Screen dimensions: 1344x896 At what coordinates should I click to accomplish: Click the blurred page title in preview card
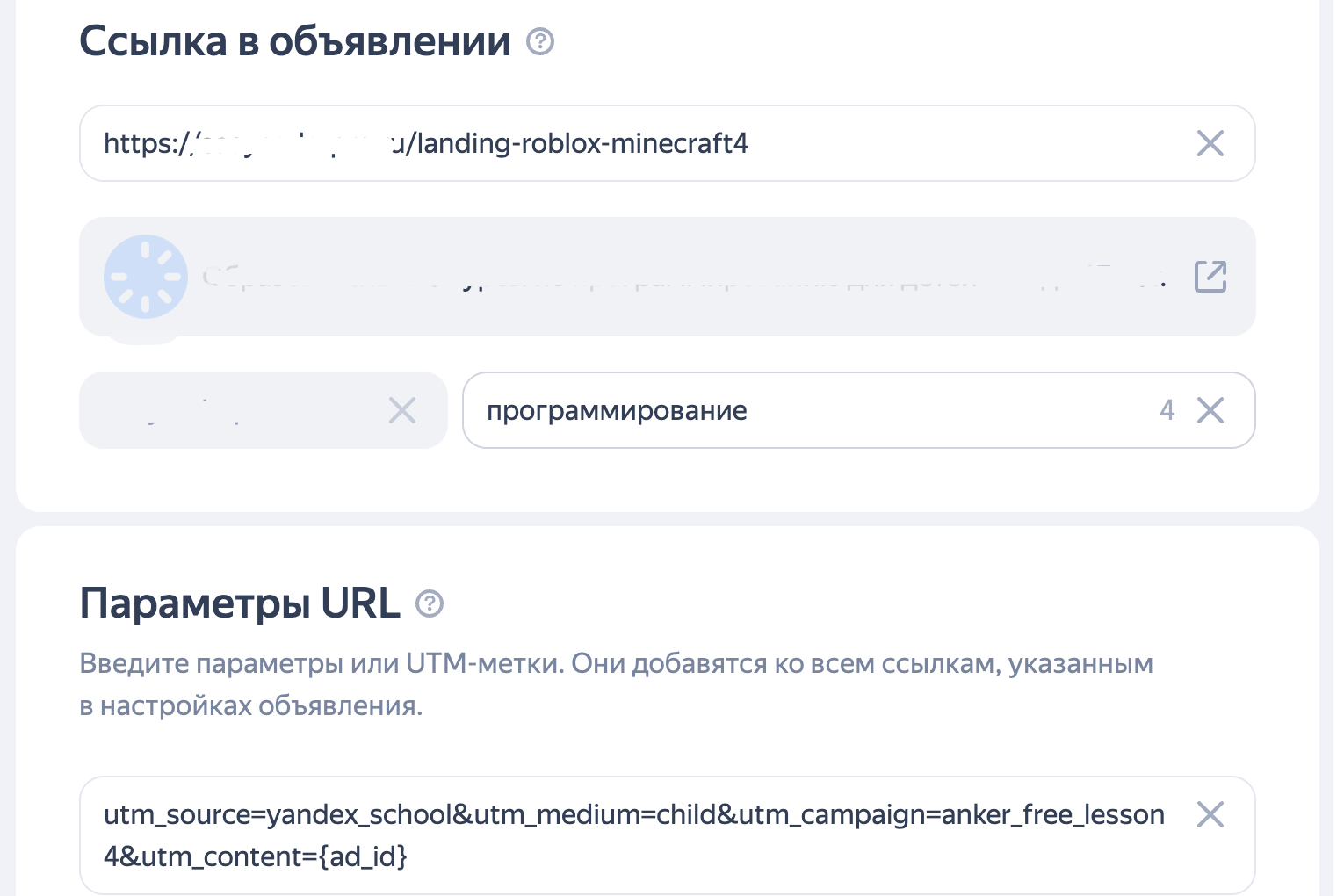point(685,278)
